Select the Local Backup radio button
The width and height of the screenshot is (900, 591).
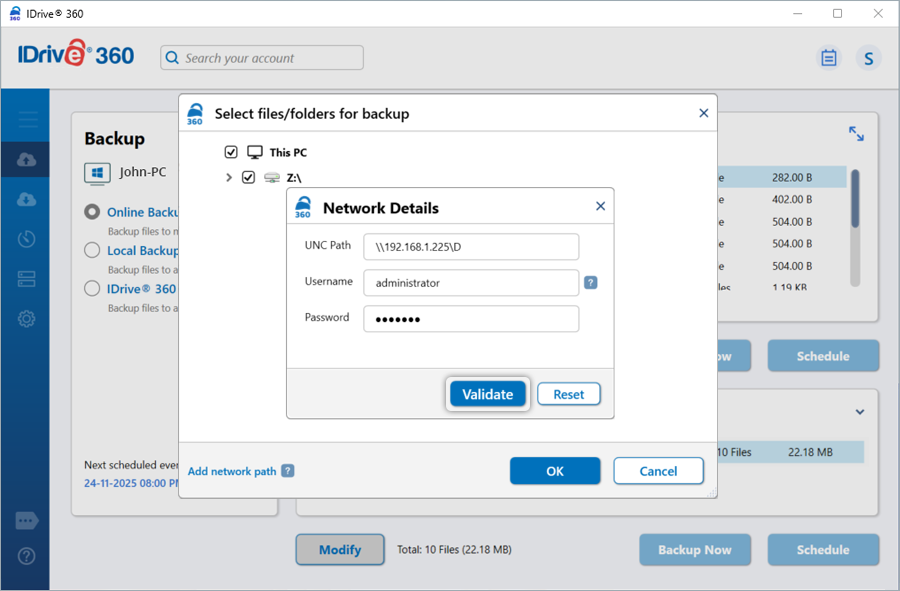coord(92,250)
